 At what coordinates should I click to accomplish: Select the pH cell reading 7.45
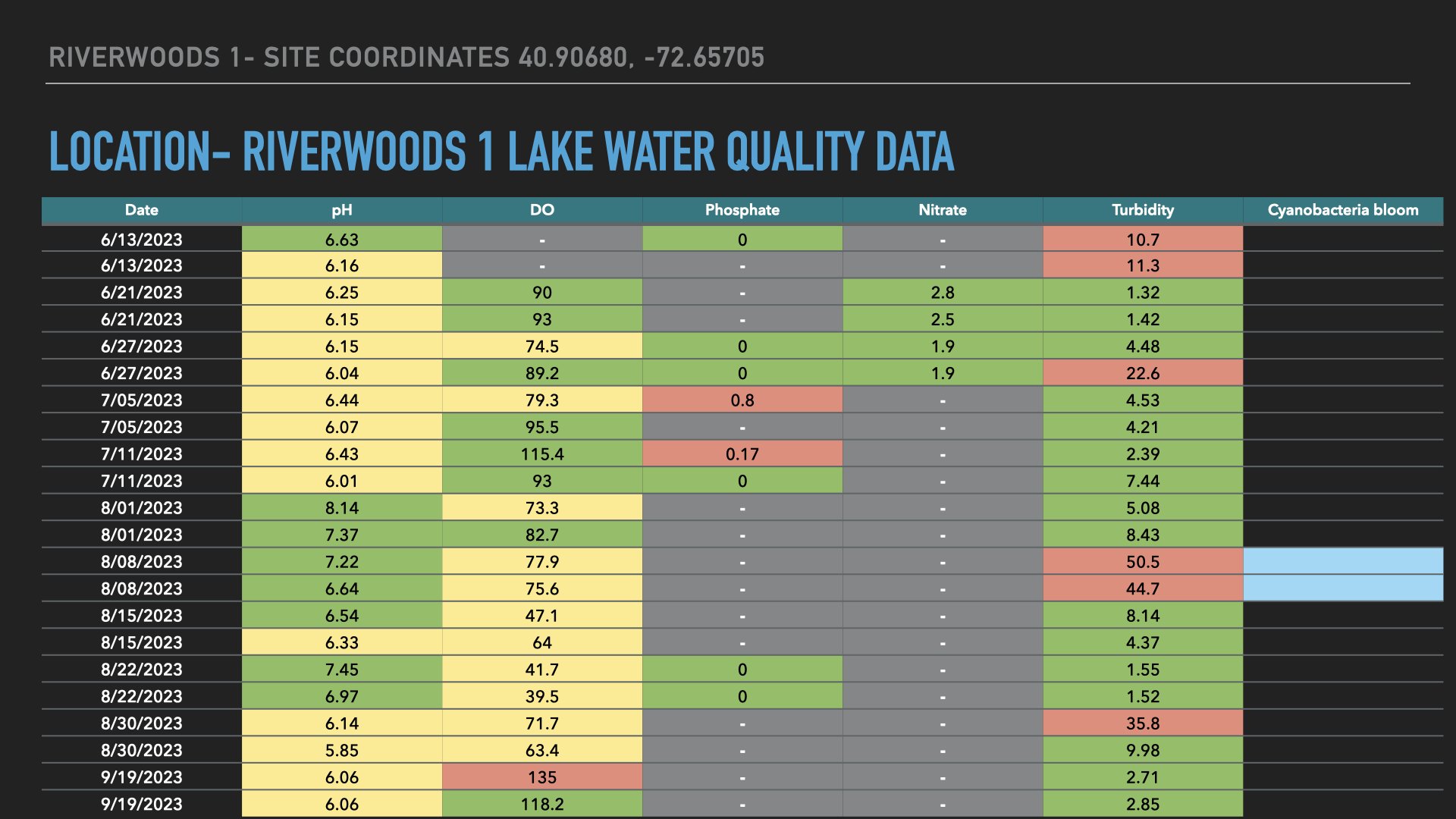[342, 669]
